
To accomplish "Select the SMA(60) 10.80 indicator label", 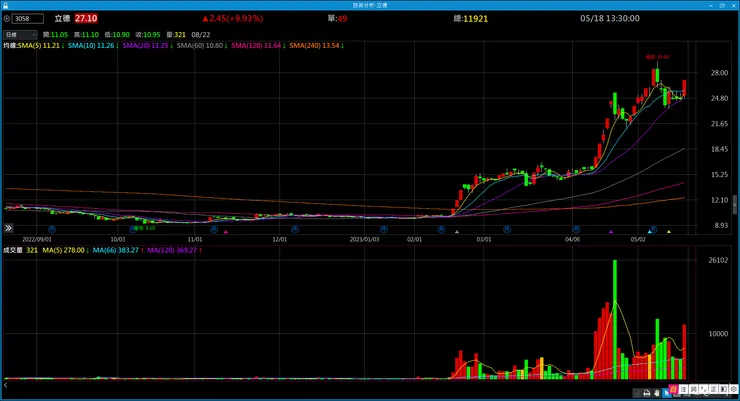I will coord(202,46).
